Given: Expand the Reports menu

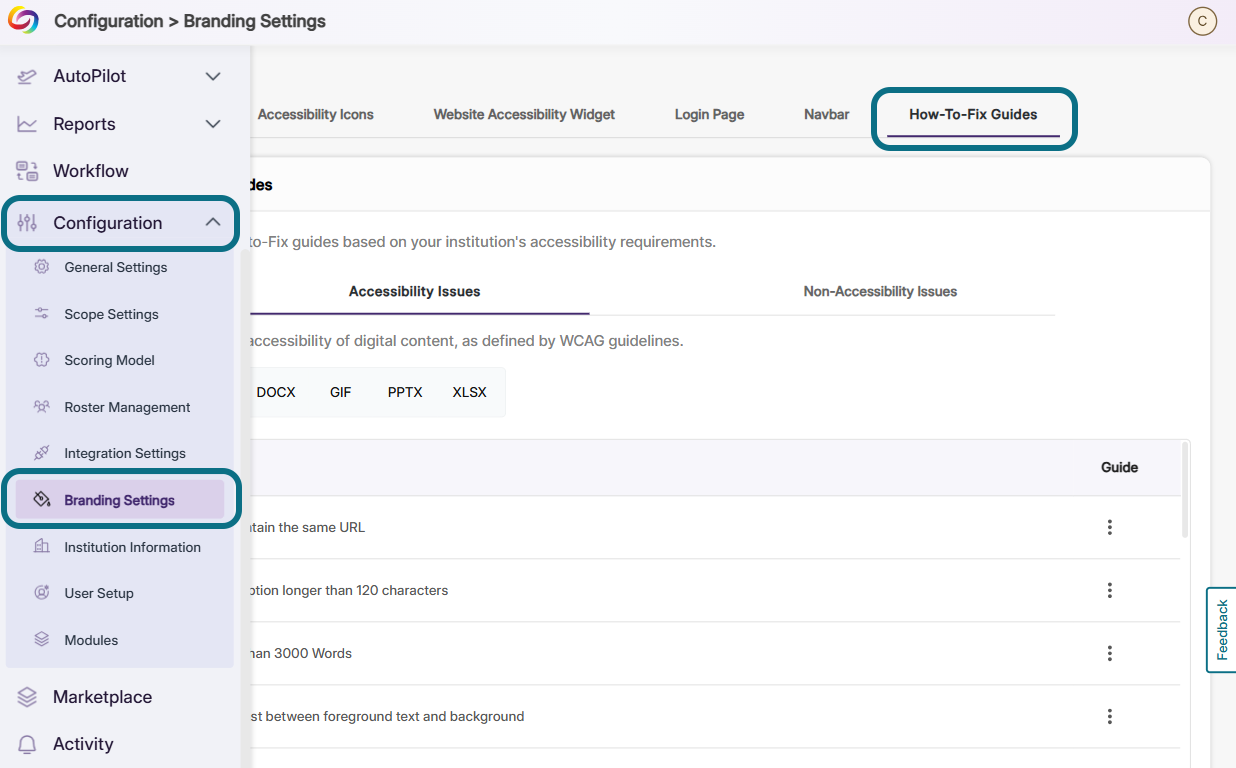Looking at the screenshot, I should (212, 124).
